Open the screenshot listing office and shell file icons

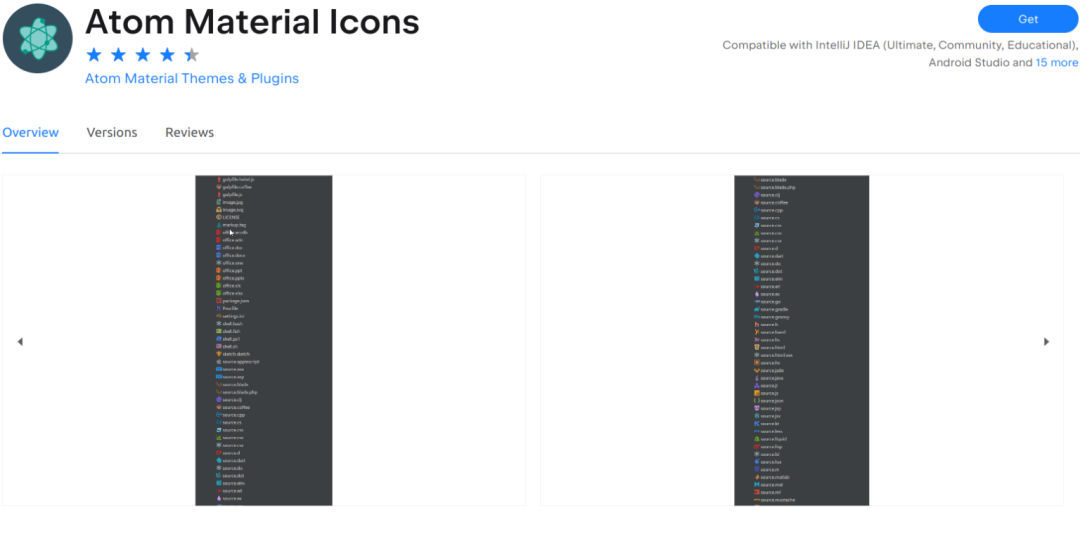[x=264, y=340]
